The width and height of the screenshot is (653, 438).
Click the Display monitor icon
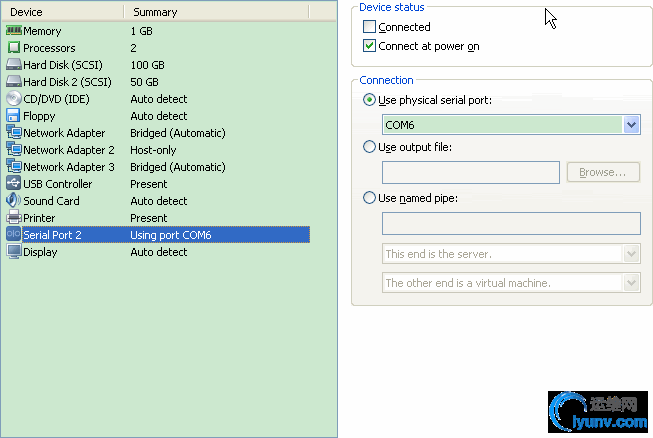point(14,251)
